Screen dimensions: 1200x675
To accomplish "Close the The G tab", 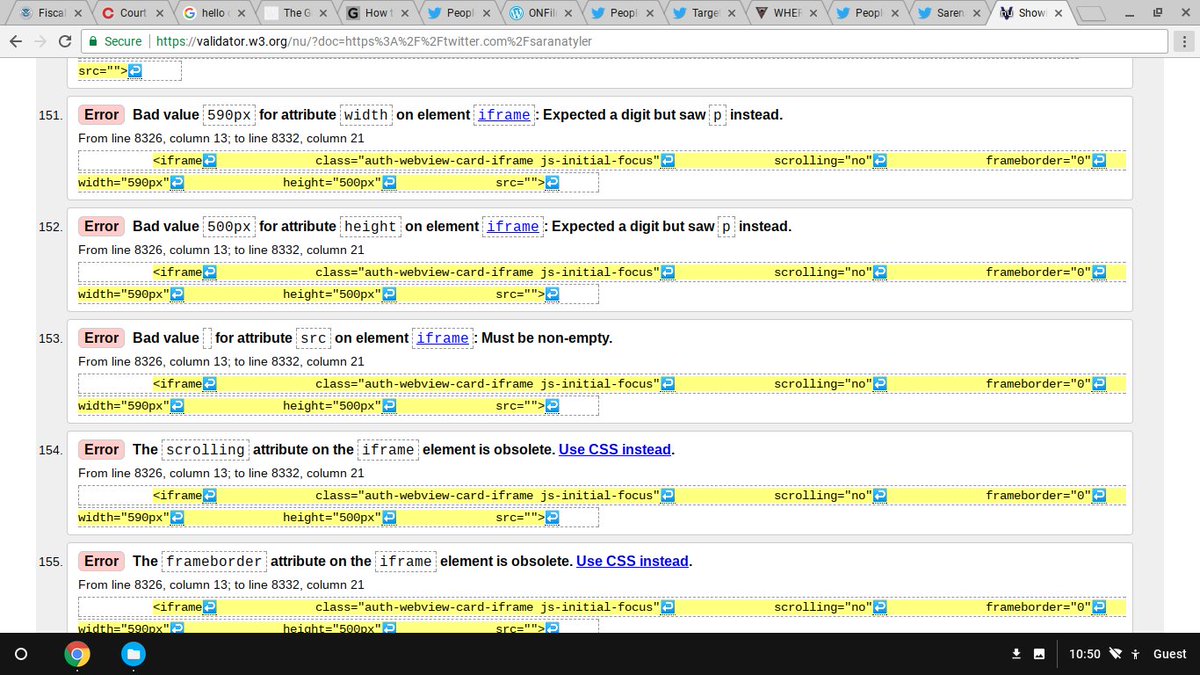I will click(322, 13).
